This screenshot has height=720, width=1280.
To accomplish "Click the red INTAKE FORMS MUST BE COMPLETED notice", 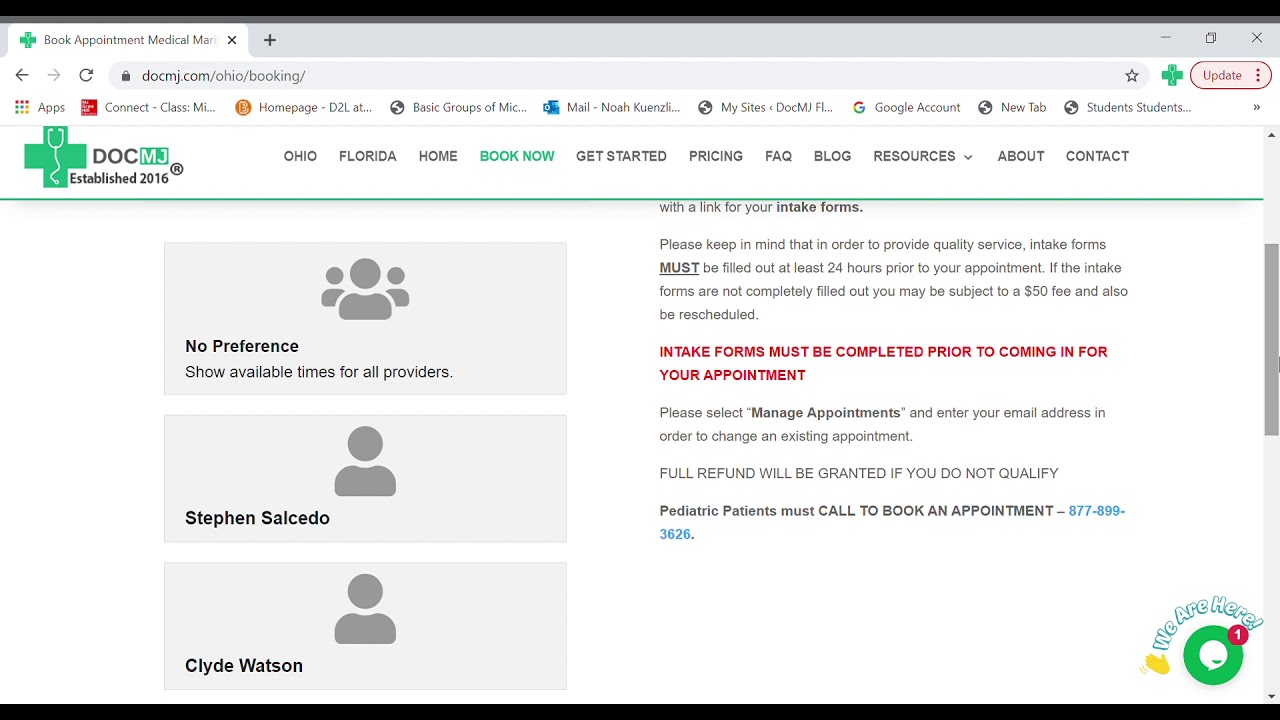I will 883,363.
